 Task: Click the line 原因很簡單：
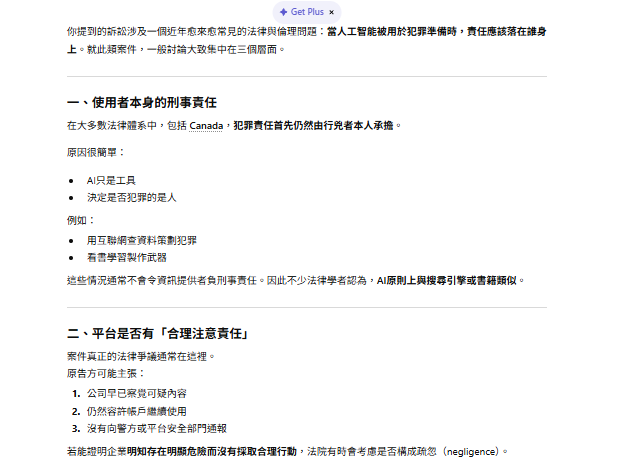tap(97, 153)
